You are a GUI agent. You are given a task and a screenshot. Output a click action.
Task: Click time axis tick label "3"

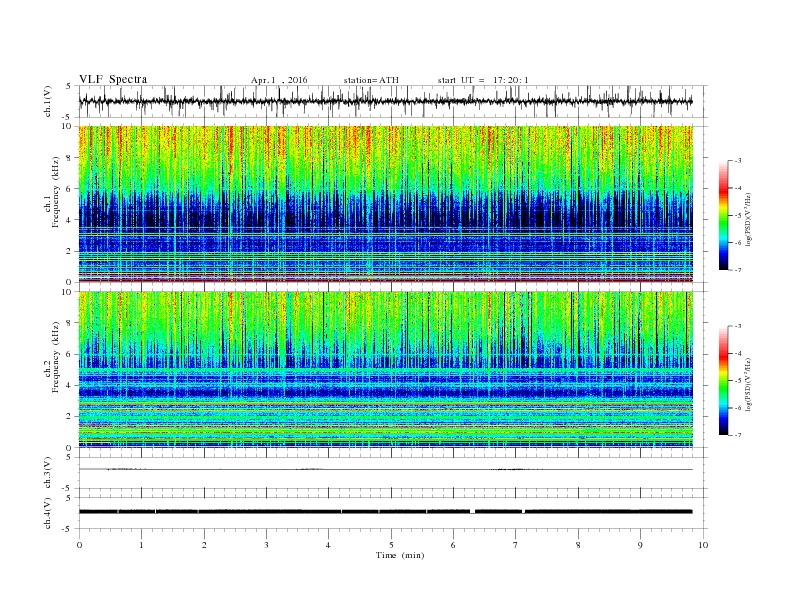point(266,545)
